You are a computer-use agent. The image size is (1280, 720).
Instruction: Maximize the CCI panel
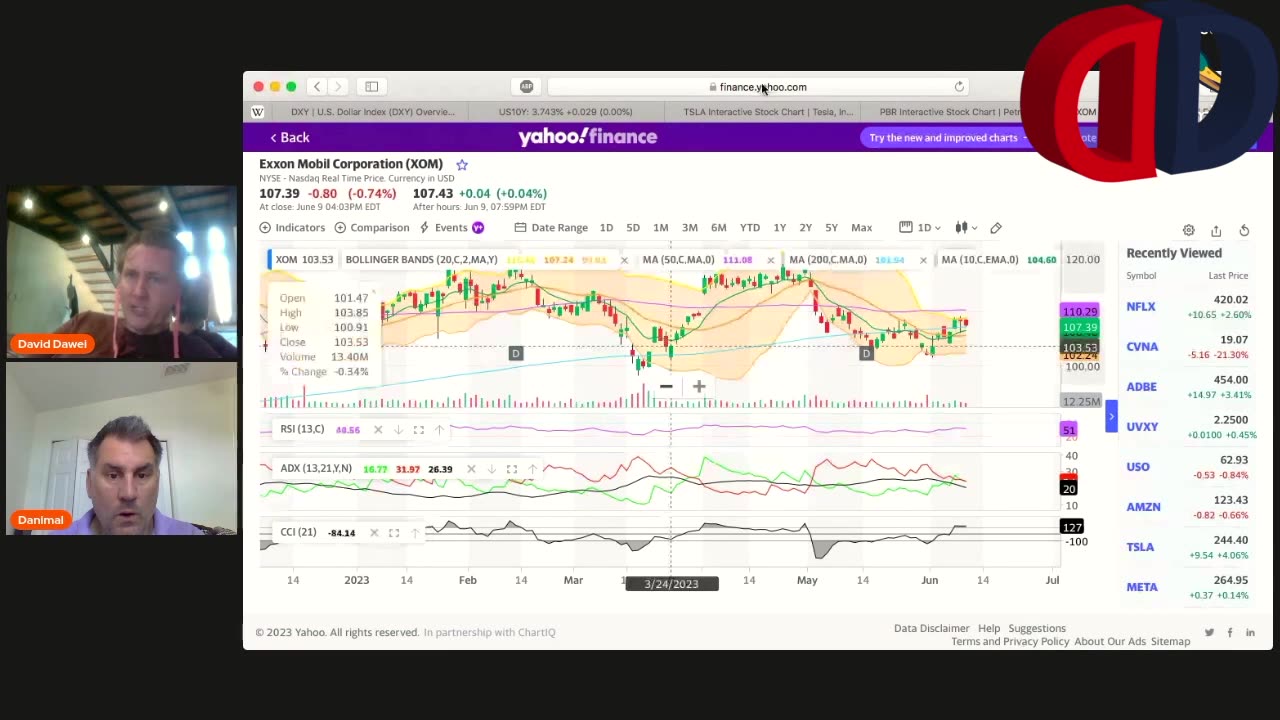[394, 533]
